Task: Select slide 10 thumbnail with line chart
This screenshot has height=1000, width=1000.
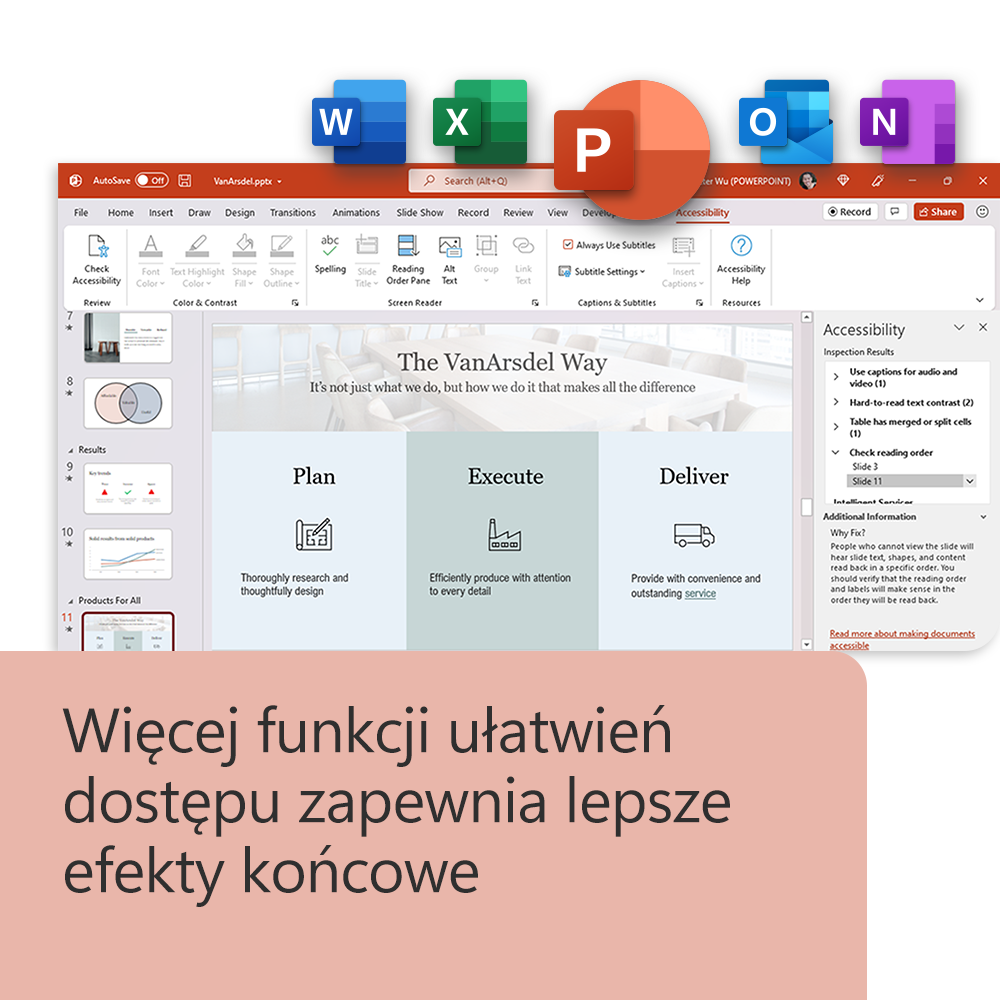Action: pos(128,554)
